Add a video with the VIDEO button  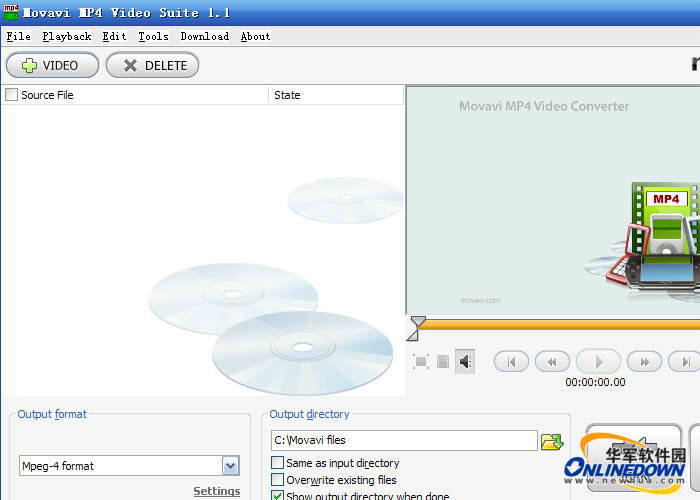[52, 66]
